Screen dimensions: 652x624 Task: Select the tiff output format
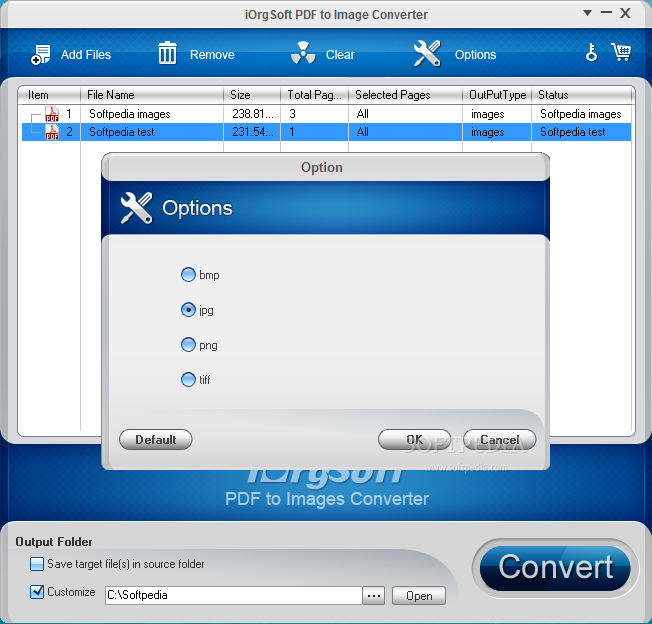pos(188,379)
